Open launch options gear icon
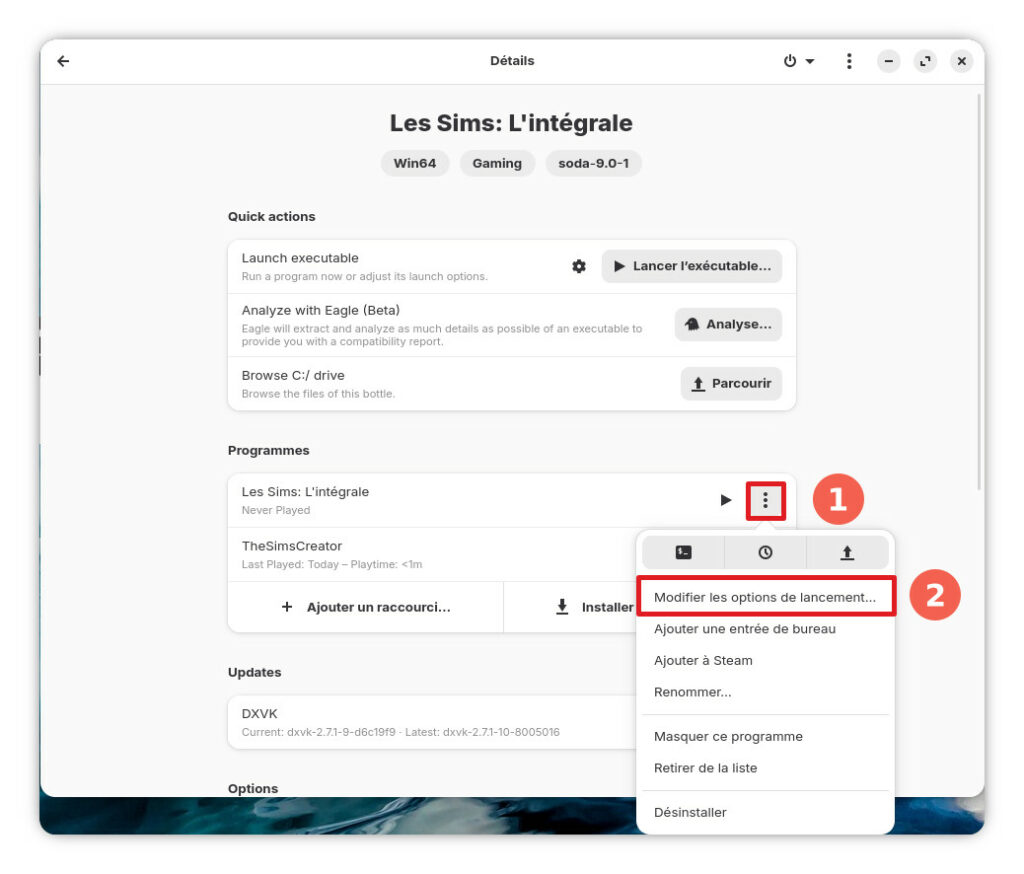The height and width of the screenshot is (874, 1024). click(x=579, y=266)
